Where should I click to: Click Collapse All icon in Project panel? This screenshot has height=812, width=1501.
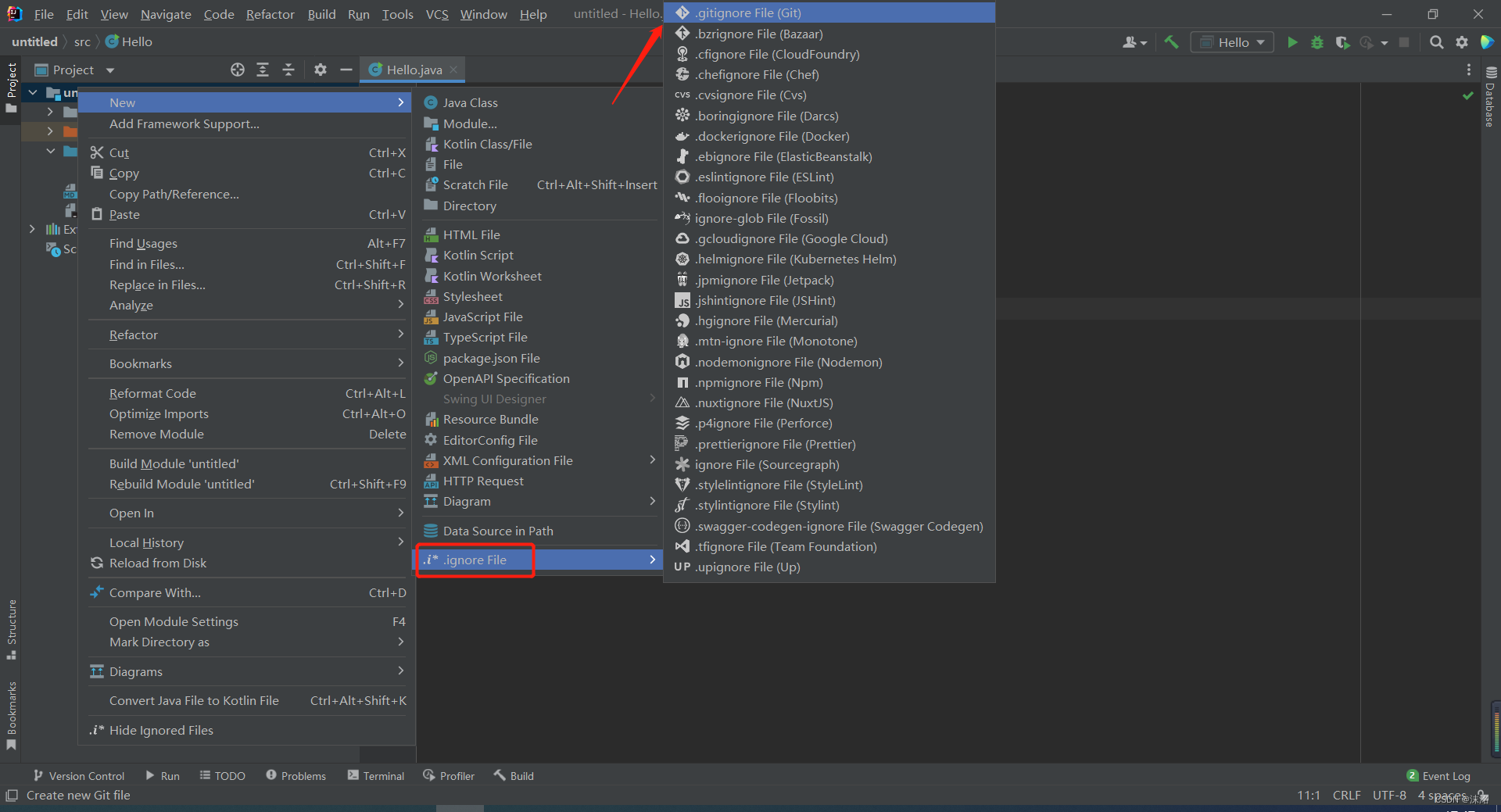288,70
